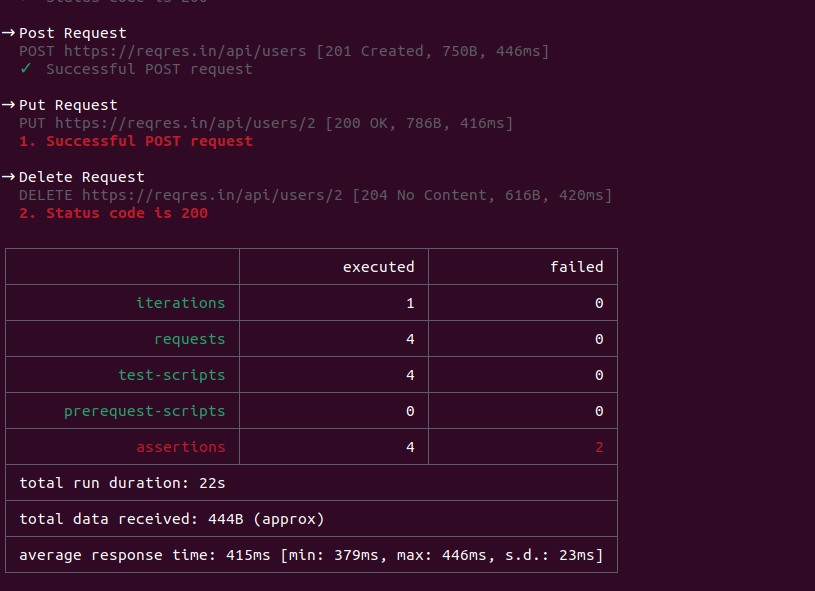Click the red failed assertions count 2

pos(599,447)
